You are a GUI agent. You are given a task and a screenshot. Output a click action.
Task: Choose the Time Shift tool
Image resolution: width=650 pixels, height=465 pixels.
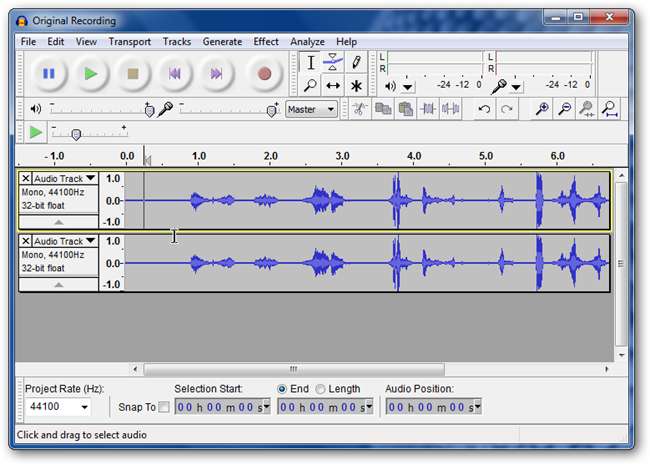[333, 86]
